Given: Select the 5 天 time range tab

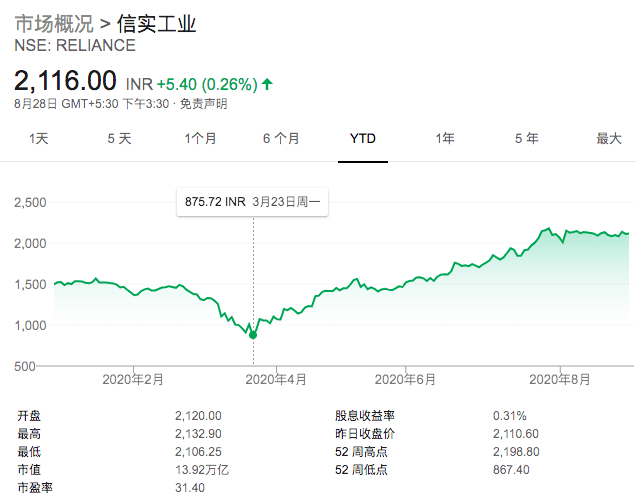Looking at the screenshot, I should coord(119,139).
